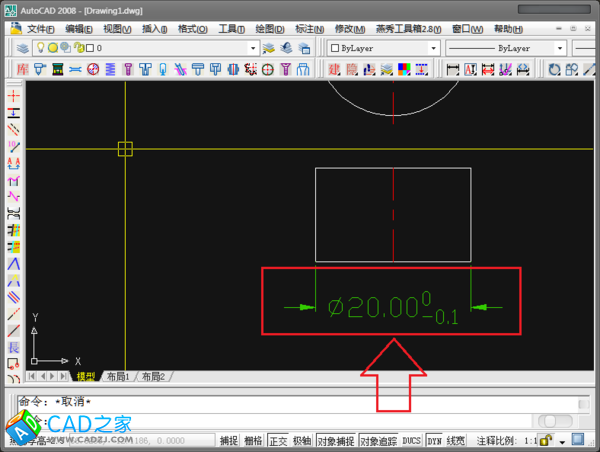Viewport: 600px width, 452px height.
Task: Click the lock icon in status bar
Action: pos(547,440)
